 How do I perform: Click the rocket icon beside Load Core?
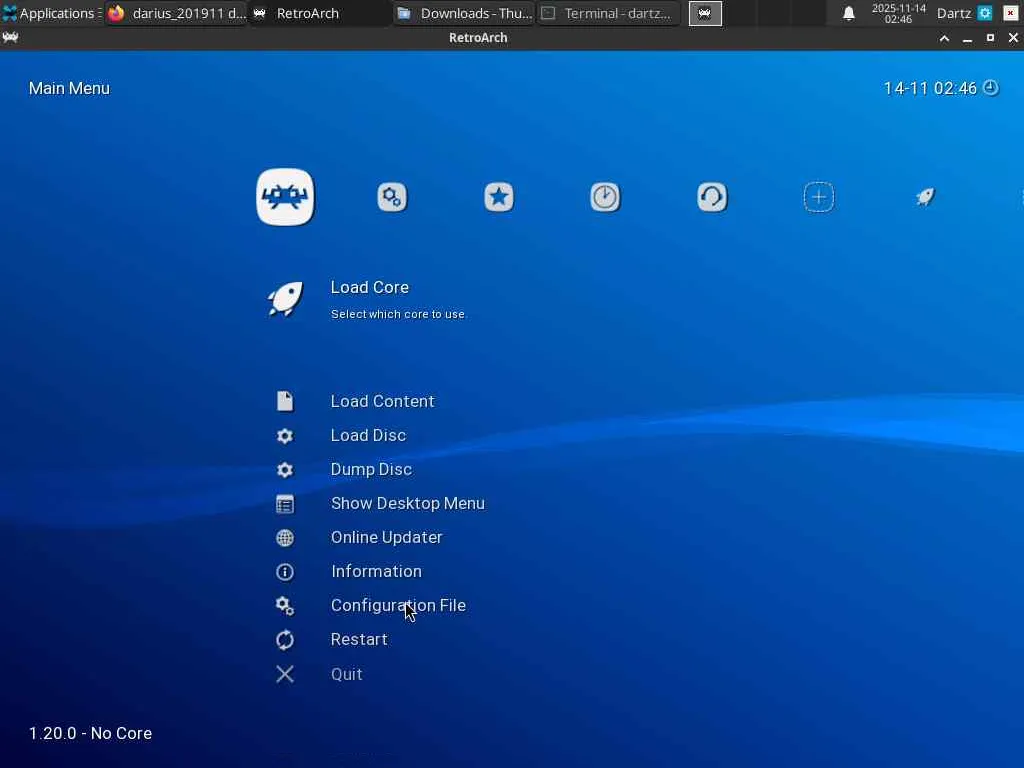point(285,299)
